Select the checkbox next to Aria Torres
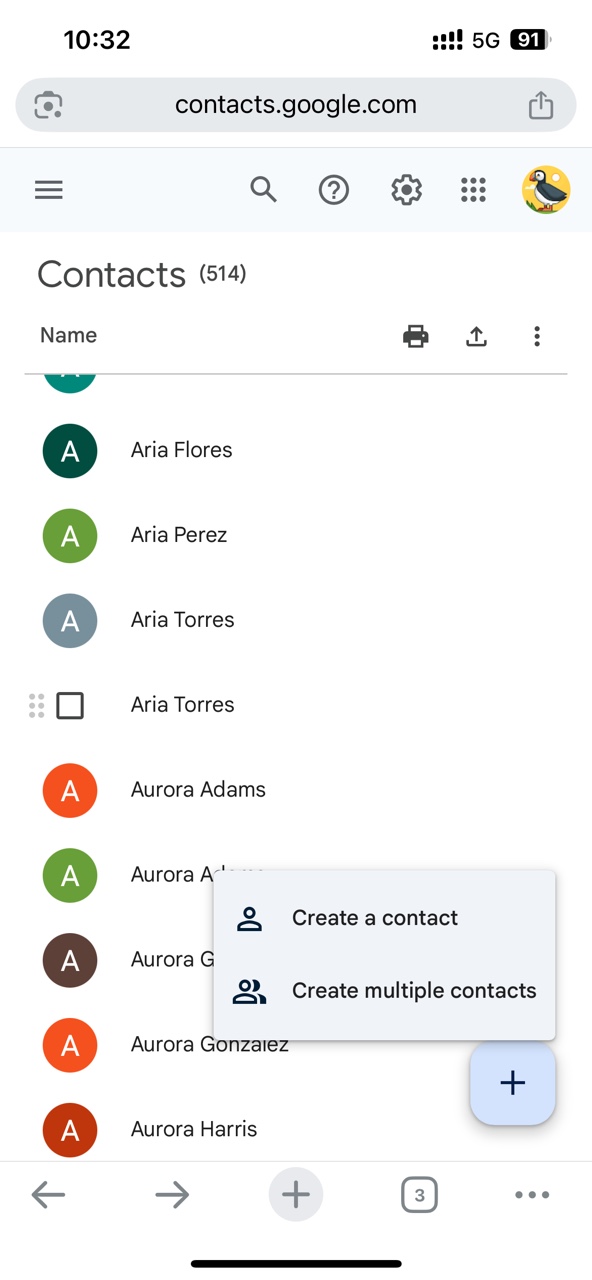Screen dimensions: 592x1280 pyautogui.click(x=70, y=705)
